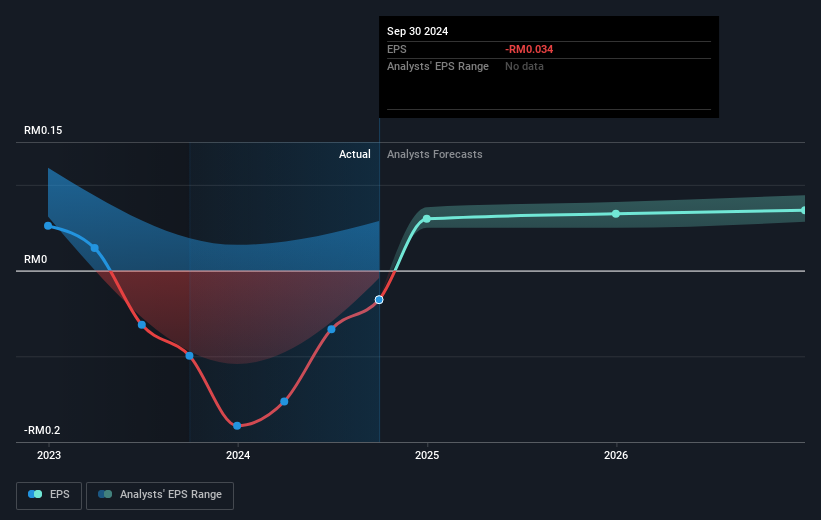The height and width of the screenshot is (520, 821).
Task: Select the highlighted Sep 30 2024 data point
Action: 379,300
